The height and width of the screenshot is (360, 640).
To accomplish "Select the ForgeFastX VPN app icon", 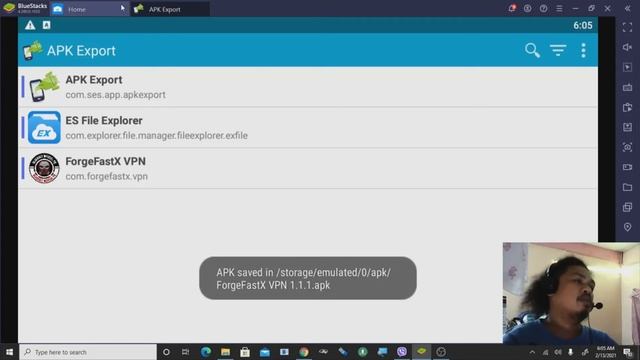I will pyautogui.click(x=44, y=168).
